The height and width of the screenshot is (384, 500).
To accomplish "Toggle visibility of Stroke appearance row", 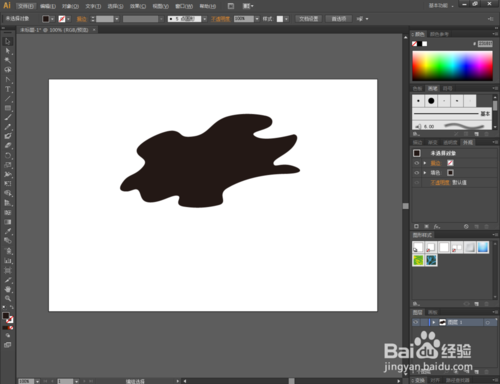I will 417,163.
